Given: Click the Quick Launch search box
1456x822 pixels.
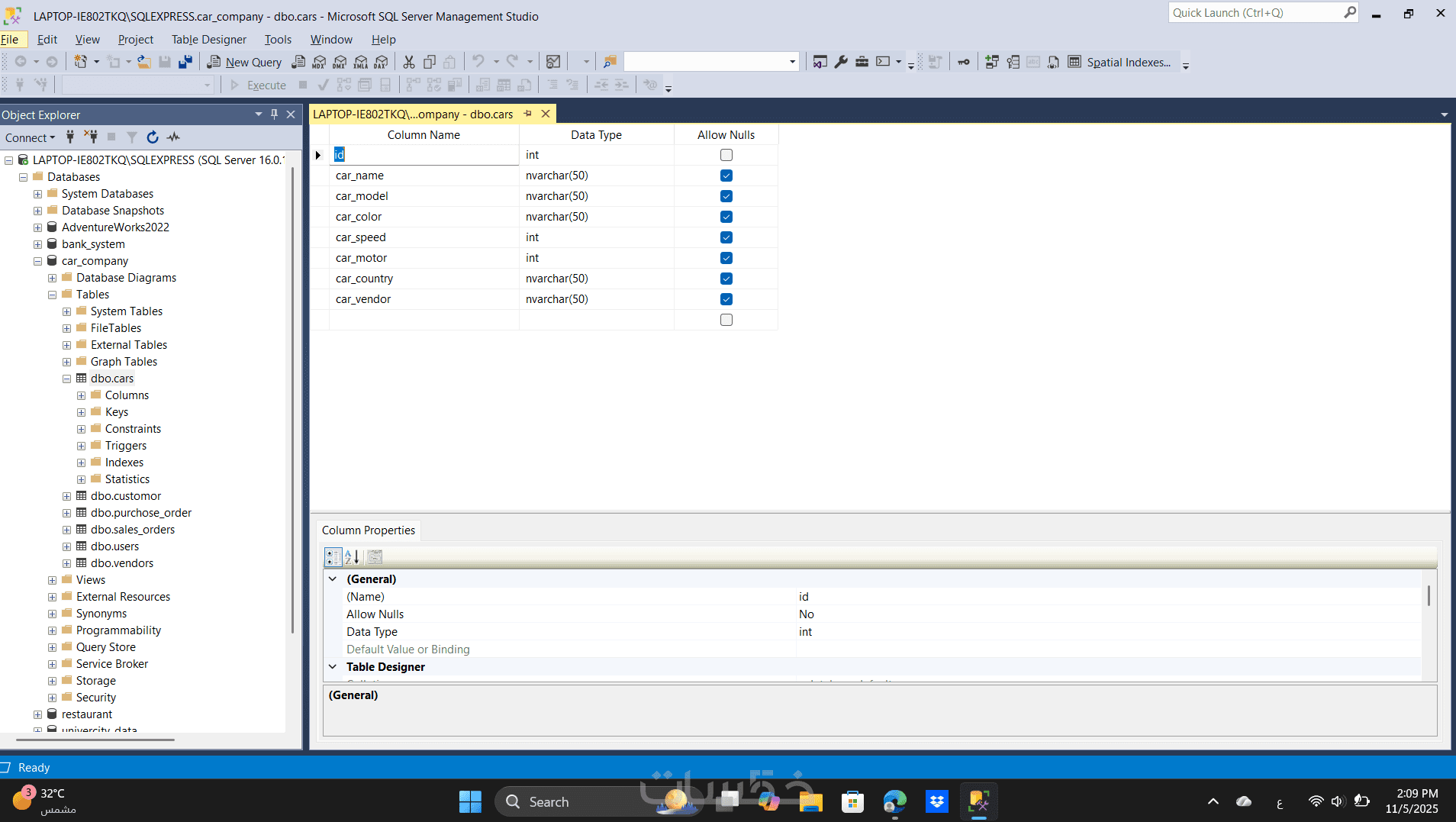Looking at the screenshot, I should tap(1263, 13).
